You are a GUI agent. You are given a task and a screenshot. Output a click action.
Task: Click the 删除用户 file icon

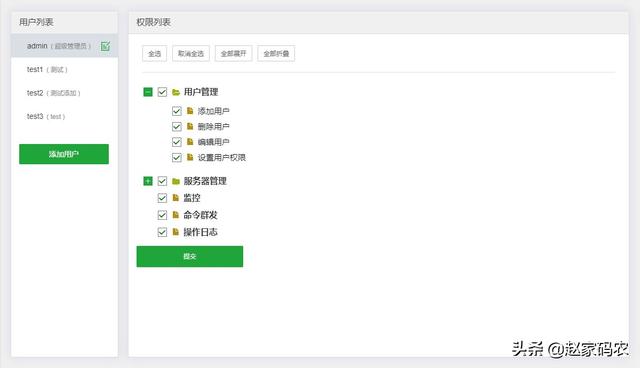click(190, 126)
